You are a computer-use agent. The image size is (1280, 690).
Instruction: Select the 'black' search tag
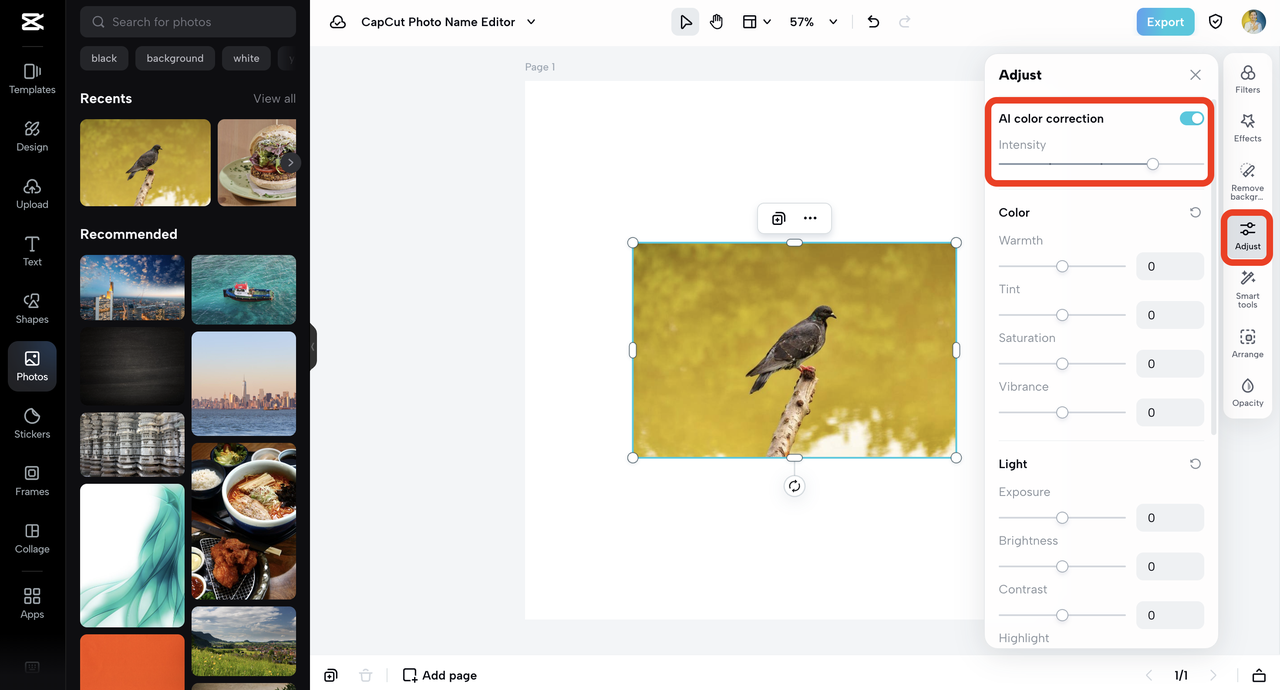click(x=104, y=58)
